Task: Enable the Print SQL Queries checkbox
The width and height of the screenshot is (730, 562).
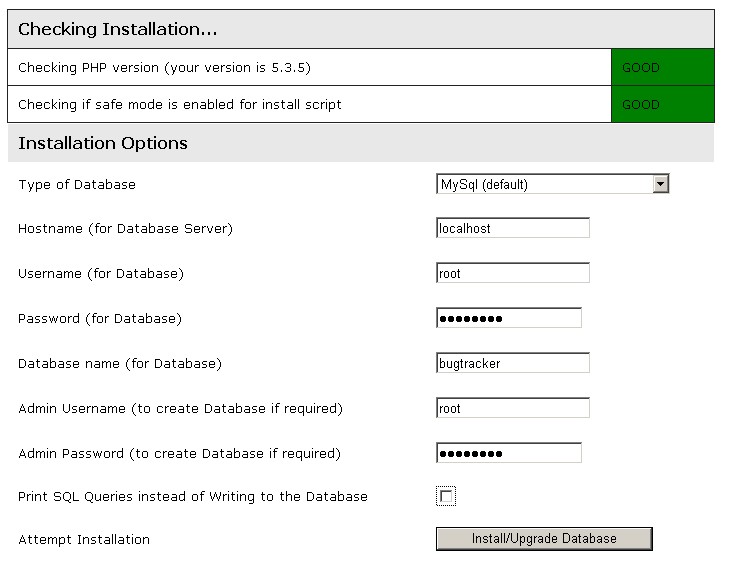Action: (447, 497)
